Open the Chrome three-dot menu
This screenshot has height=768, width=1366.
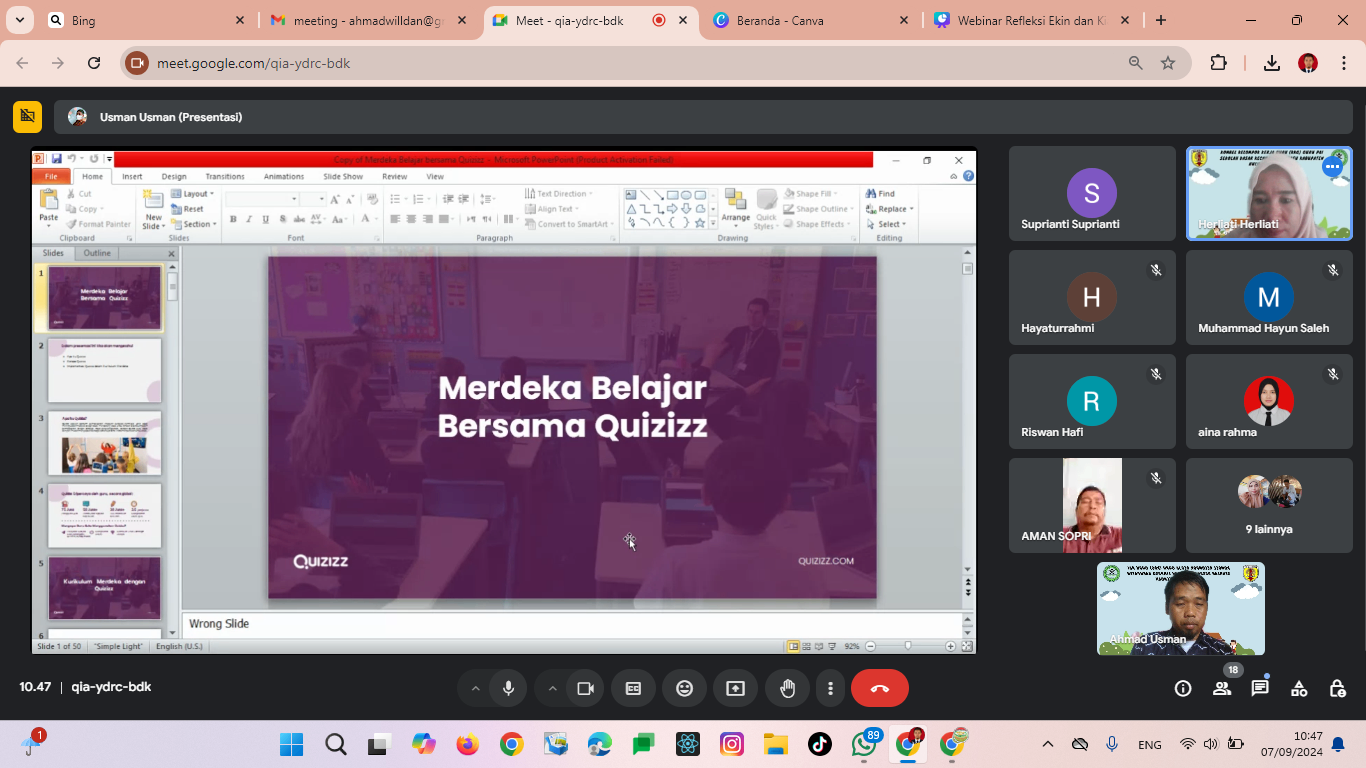coord(1343,63)
